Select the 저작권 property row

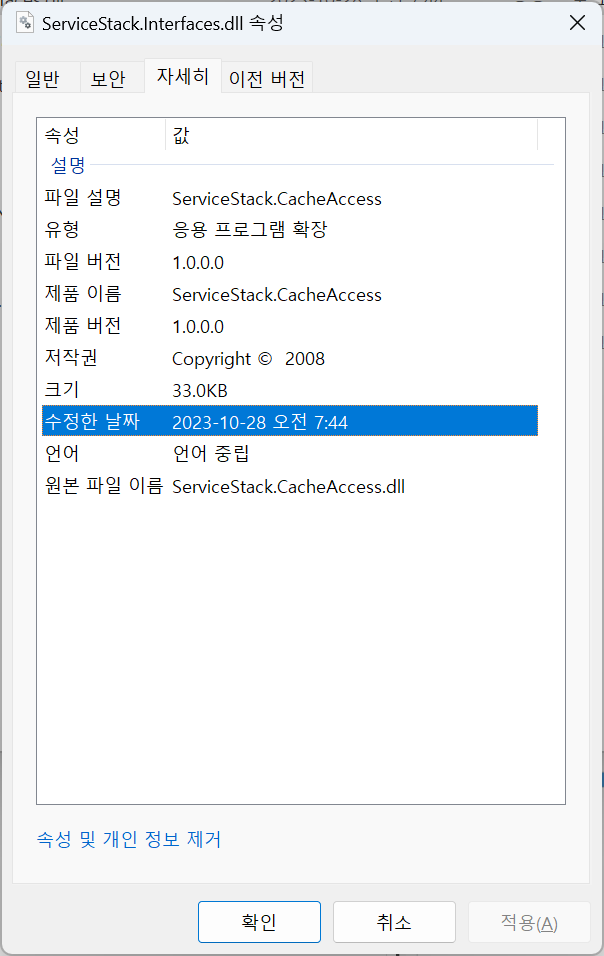pyautogui.click(x=290, y=358)
